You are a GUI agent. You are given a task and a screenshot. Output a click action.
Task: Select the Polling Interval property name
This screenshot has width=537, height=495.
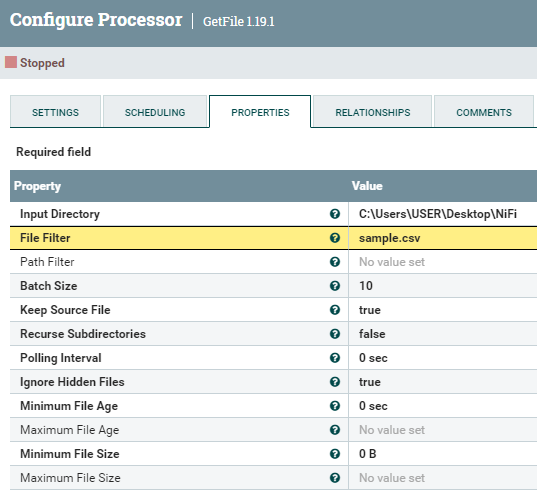[61, 358]
